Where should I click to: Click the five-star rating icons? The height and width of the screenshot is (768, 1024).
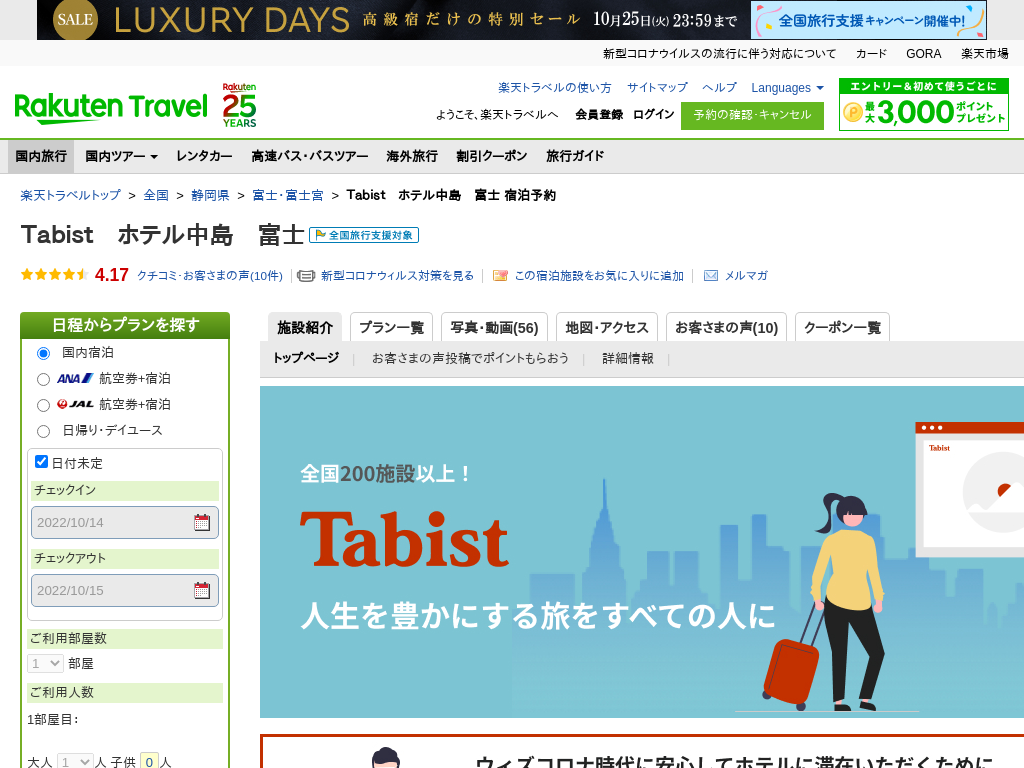point(55,275)
